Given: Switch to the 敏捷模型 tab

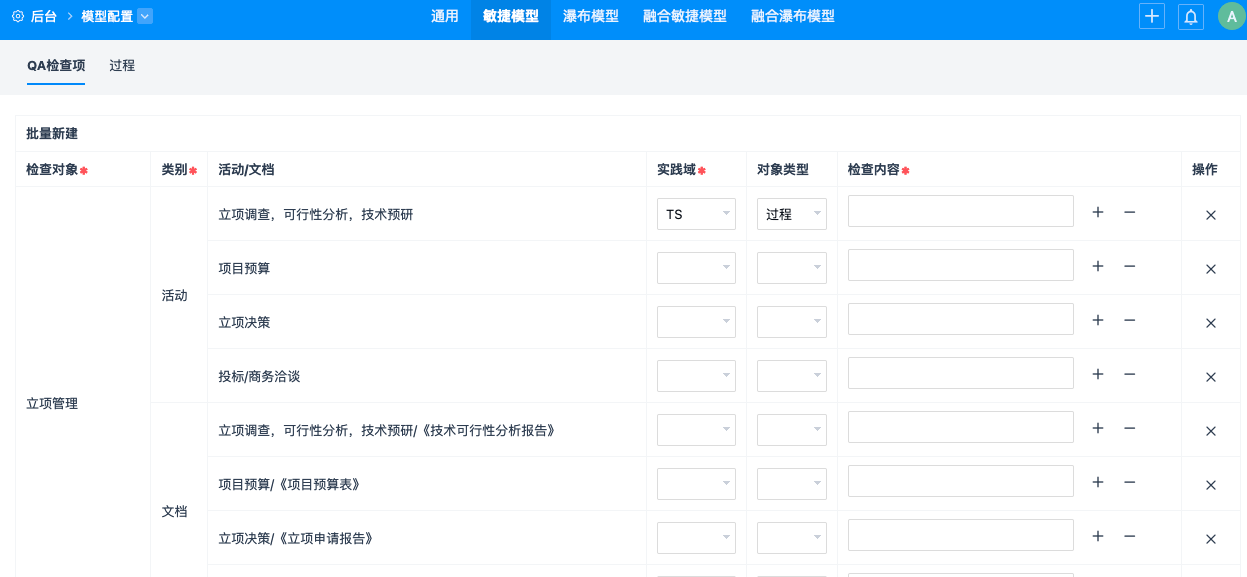Looking at the screenshot, I should click(511, 16).
